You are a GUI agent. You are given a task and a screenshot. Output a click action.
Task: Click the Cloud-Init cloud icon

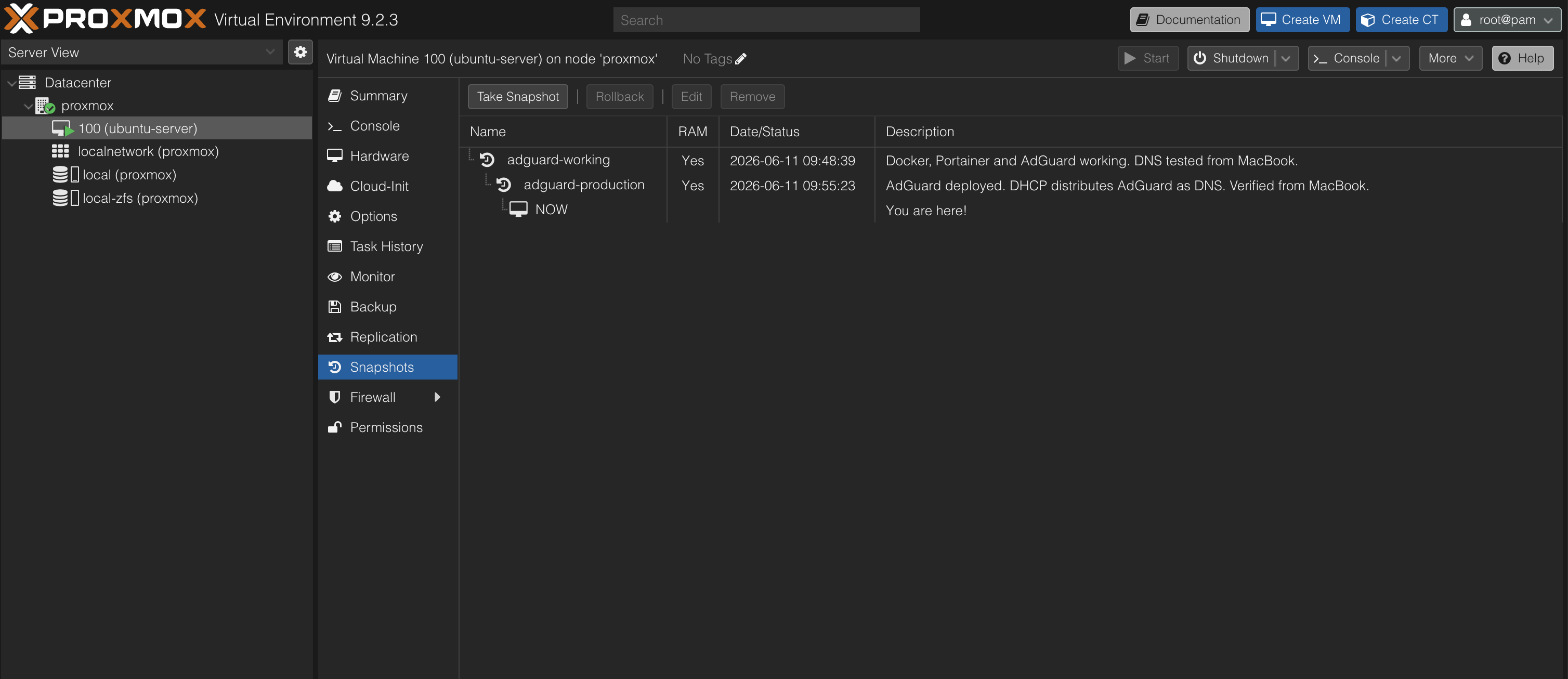pyautogui.click(x=335, y=186)
